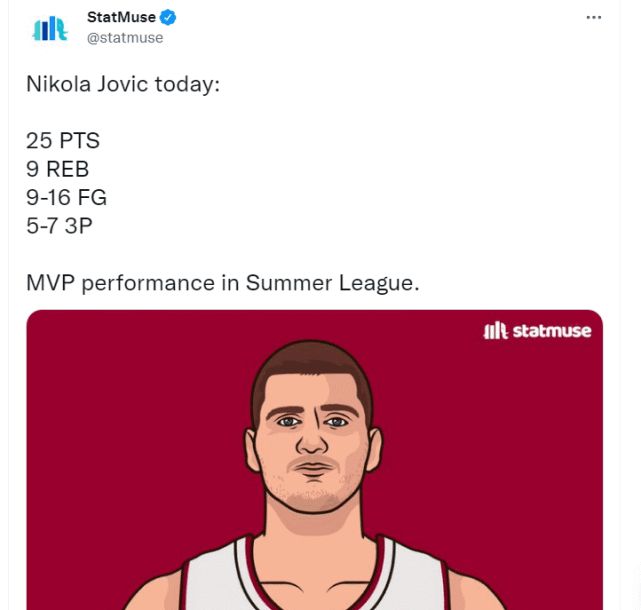The height and width of the screenshot is (610, 641).
Task: Click the "9-16 FG" stat line
Action: (x=66, y=197)
